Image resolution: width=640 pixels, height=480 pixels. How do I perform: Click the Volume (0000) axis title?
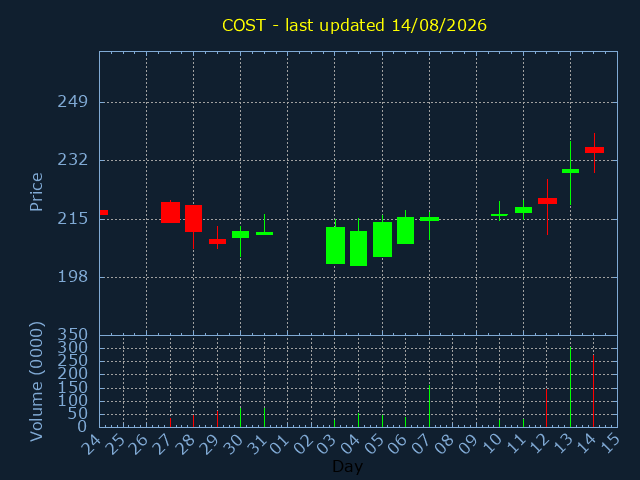36,382
